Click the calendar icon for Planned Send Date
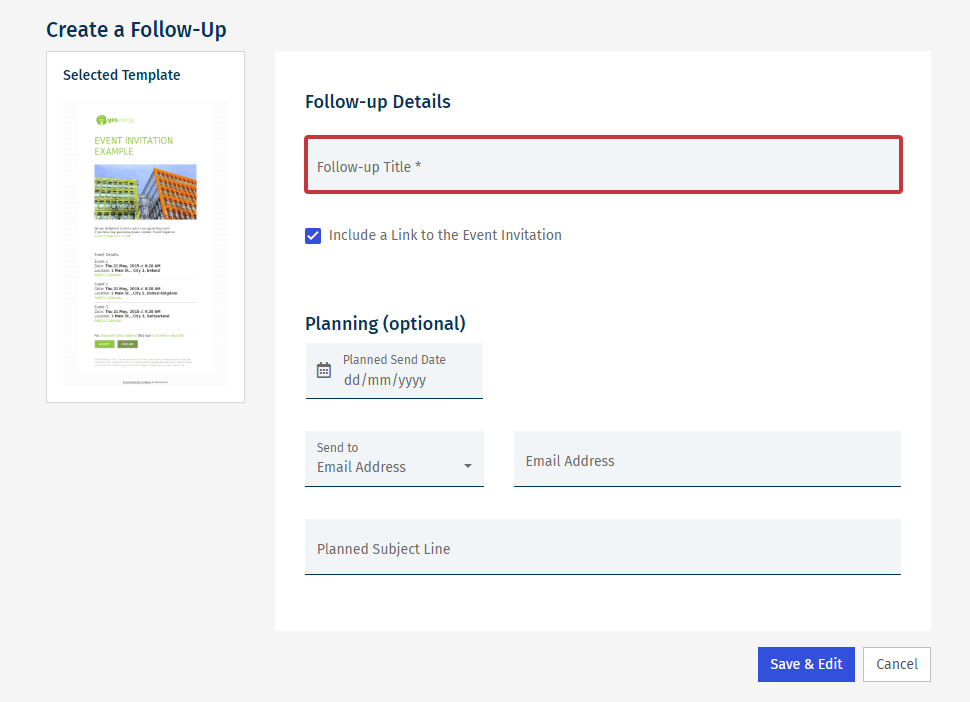The height and width of the screenshot is (702, 970). (x=324, y=370)
